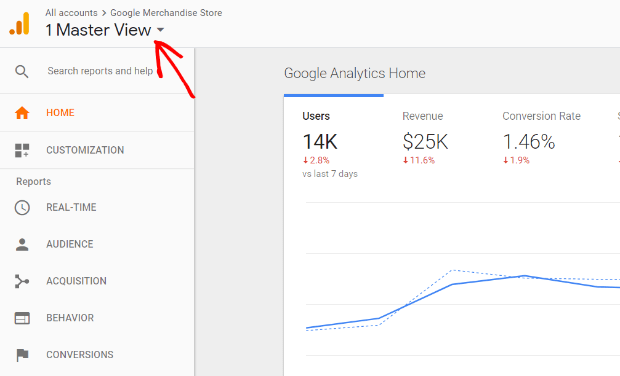This screenshot has width=620, height=376.
Task: Click the Google Merchandise Store breadcrumb
Action: (166, 13)
